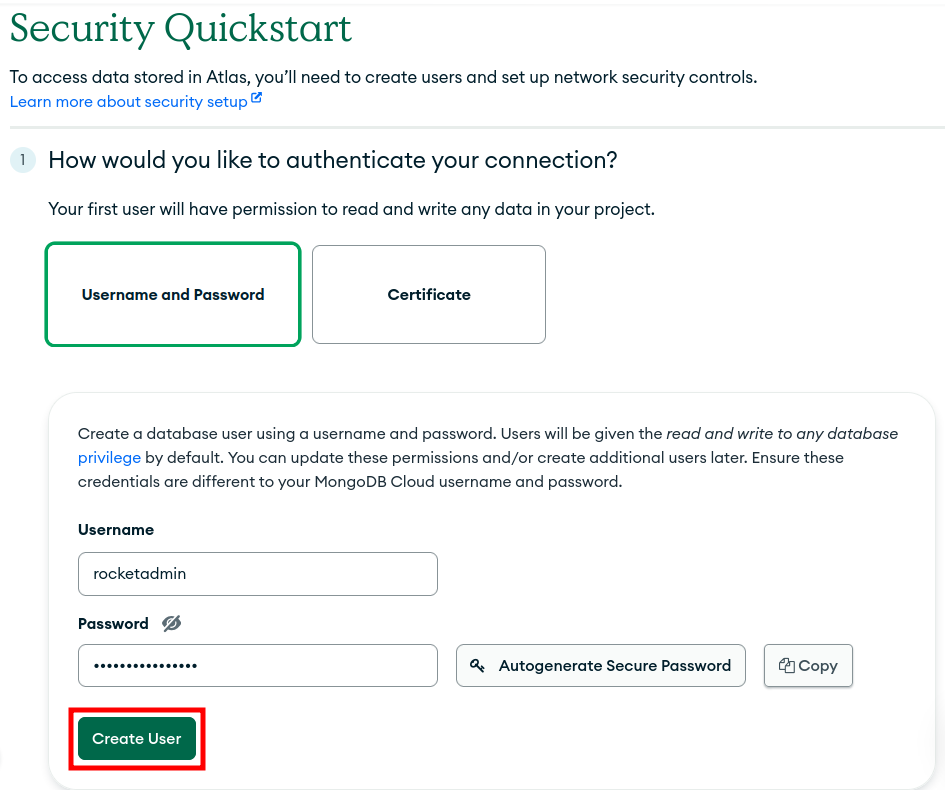
Task: Click the 'Your first user will have permission' text
Action: point(351,210)
